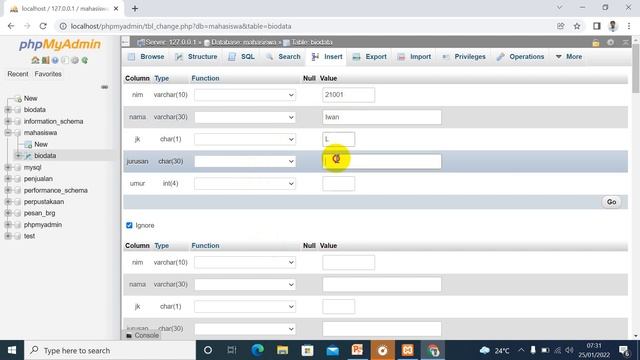Open the Console bar
Image resolution: width=640 pixels, height=360 pixels.
pos(142,336)
